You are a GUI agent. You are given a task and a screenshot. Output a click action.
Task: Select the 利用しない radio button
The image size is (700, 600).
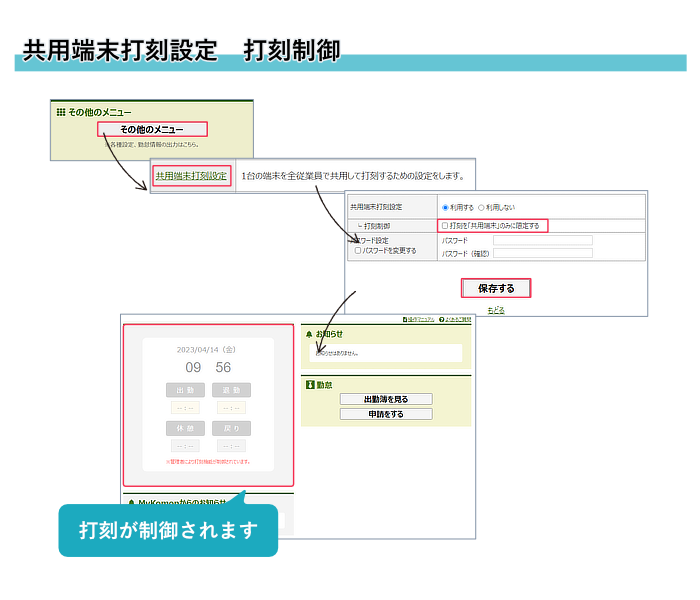[x=481, y=207]
